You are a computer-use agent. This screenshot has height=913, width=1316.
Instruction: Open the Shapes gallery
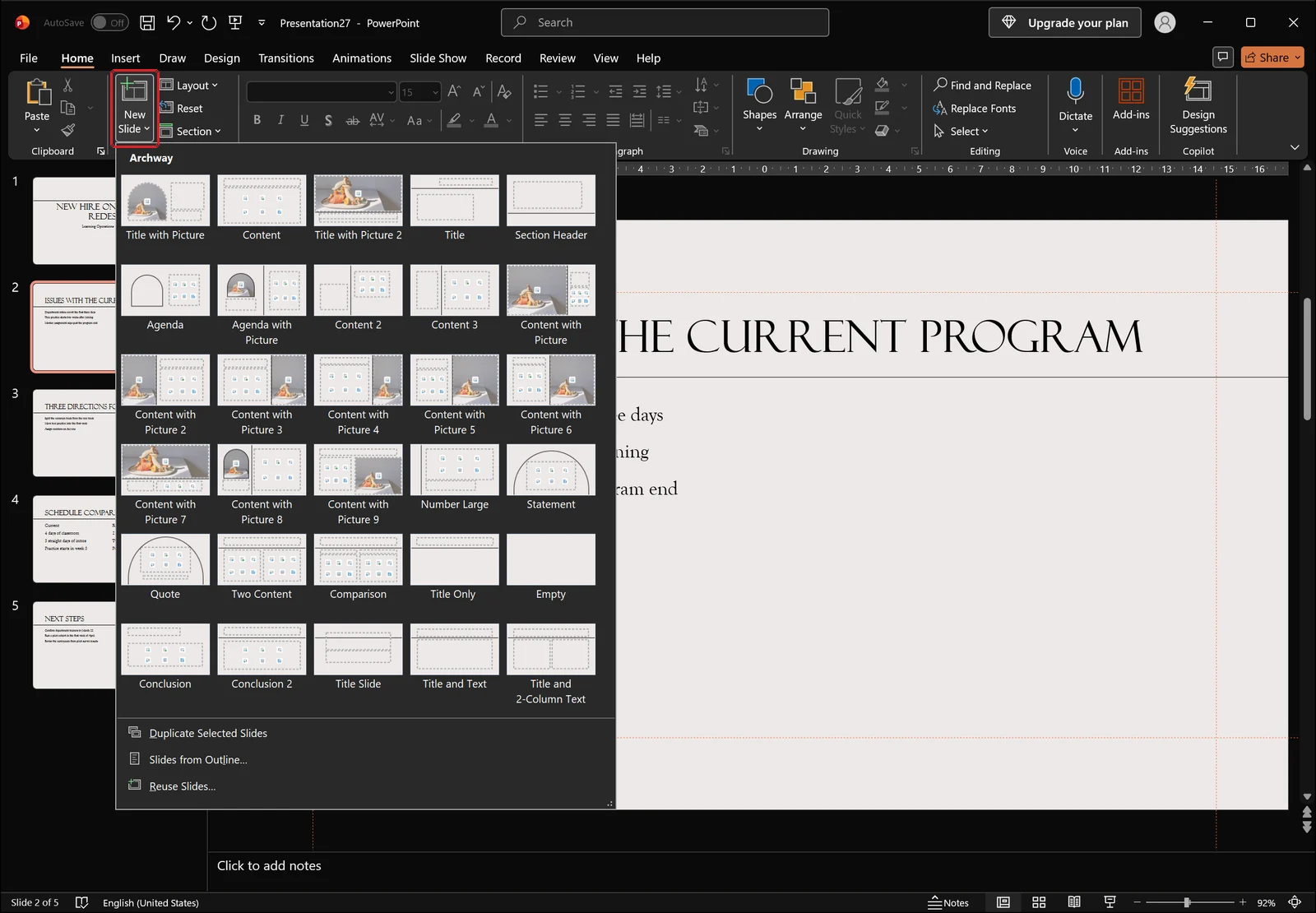point(759,104)
